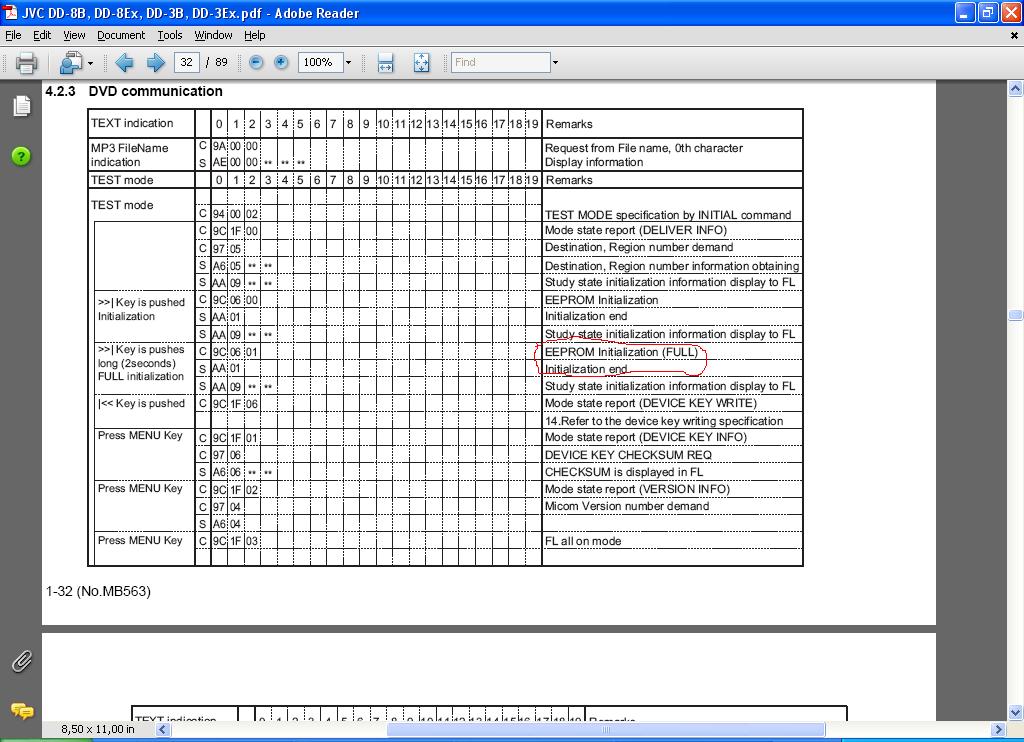Zoom out with the minus button
The width and height of the screenshot is (1024, 742).
[256, 62]
